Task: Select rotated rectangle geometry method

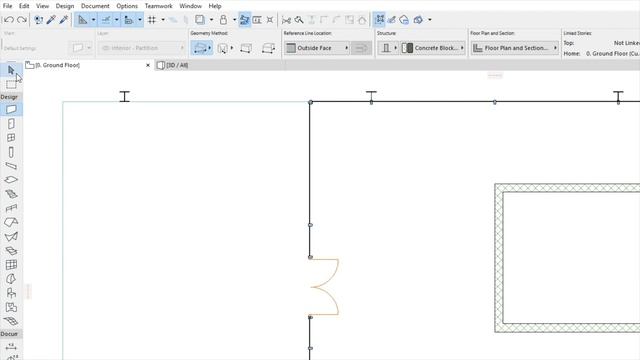Action: coord(268,48)
